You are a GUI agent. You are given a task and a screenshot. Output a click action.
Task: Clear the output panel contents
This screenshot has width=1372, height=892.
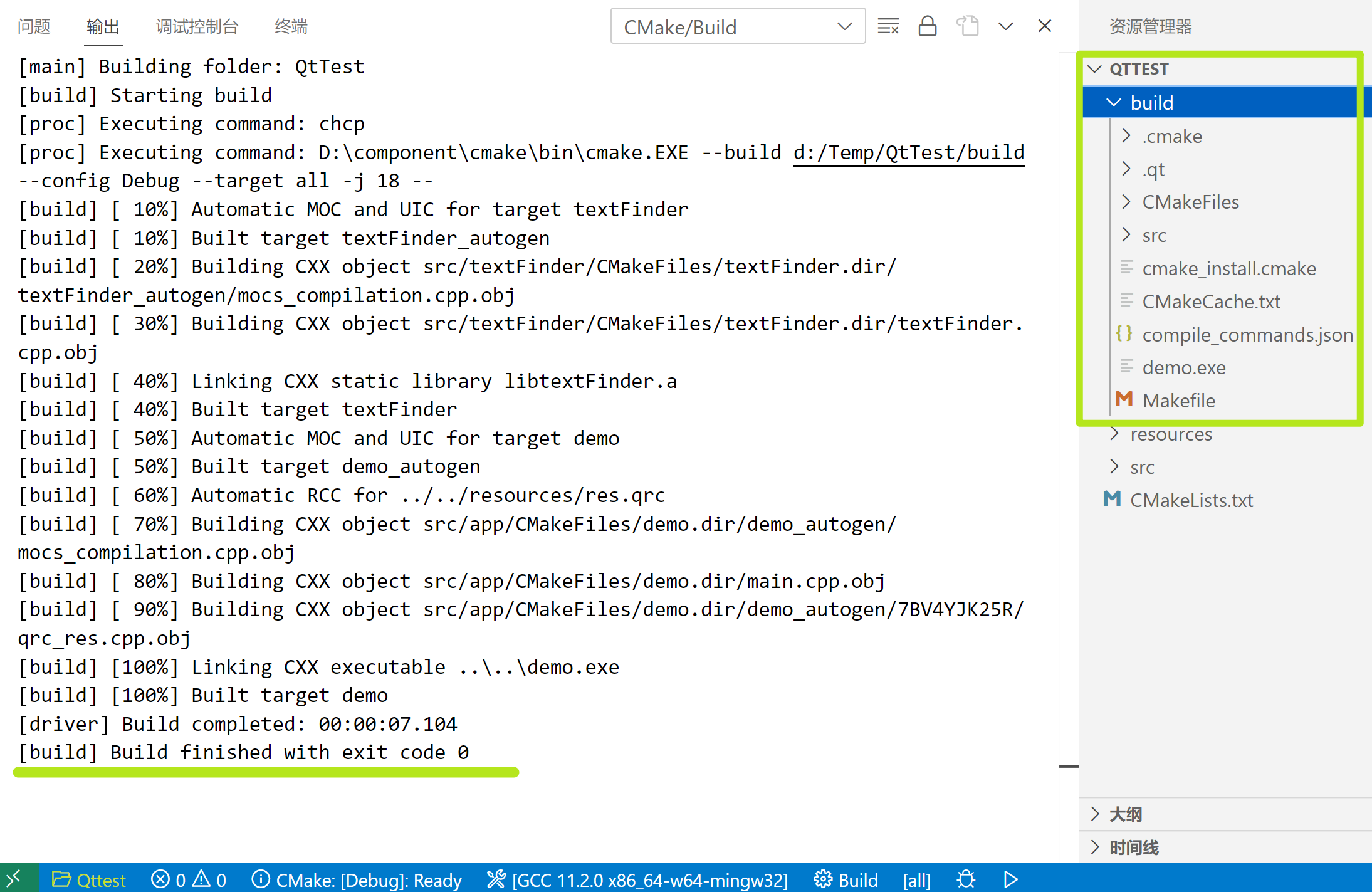coord(888,26)
